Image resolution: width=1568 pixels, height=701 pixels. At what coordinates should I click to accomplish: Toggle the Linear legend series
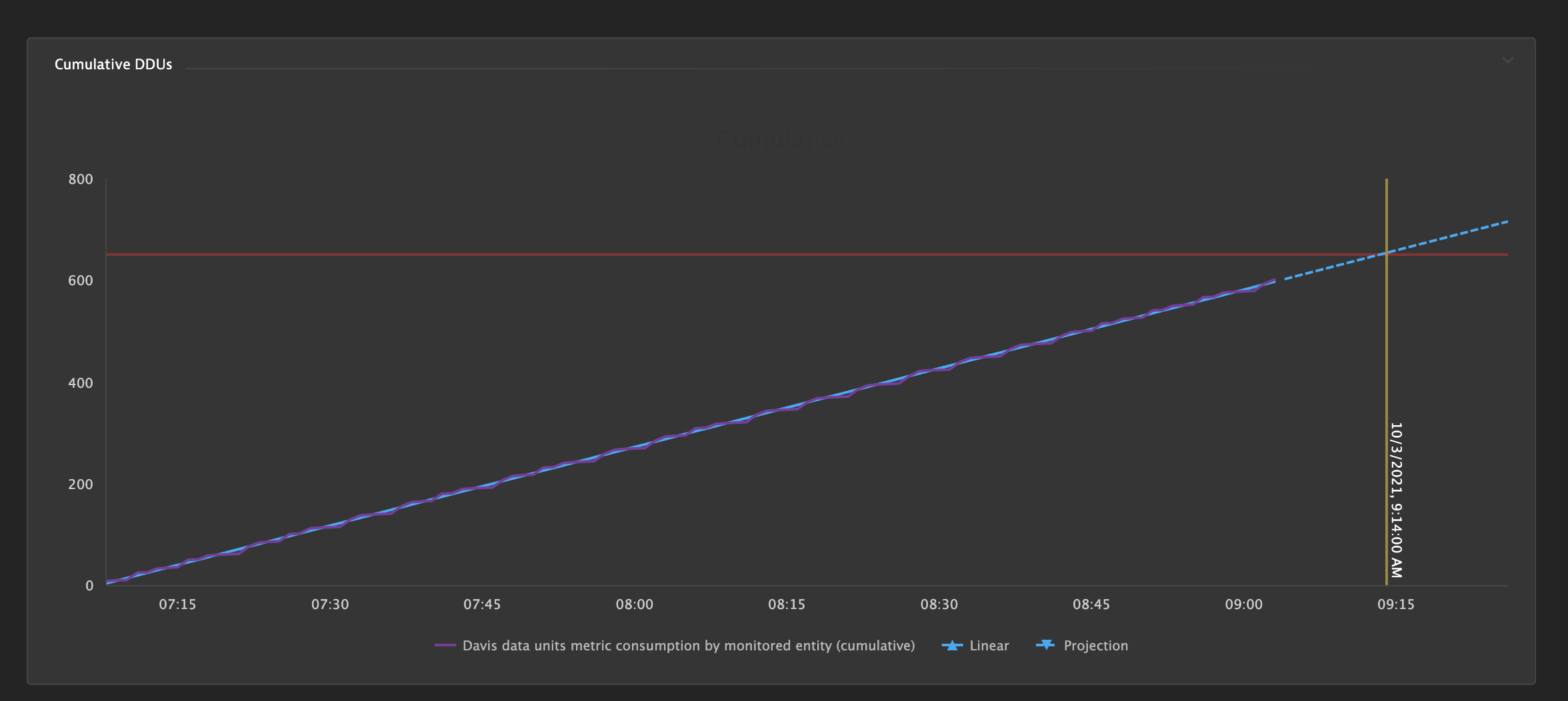coord(975,645)
